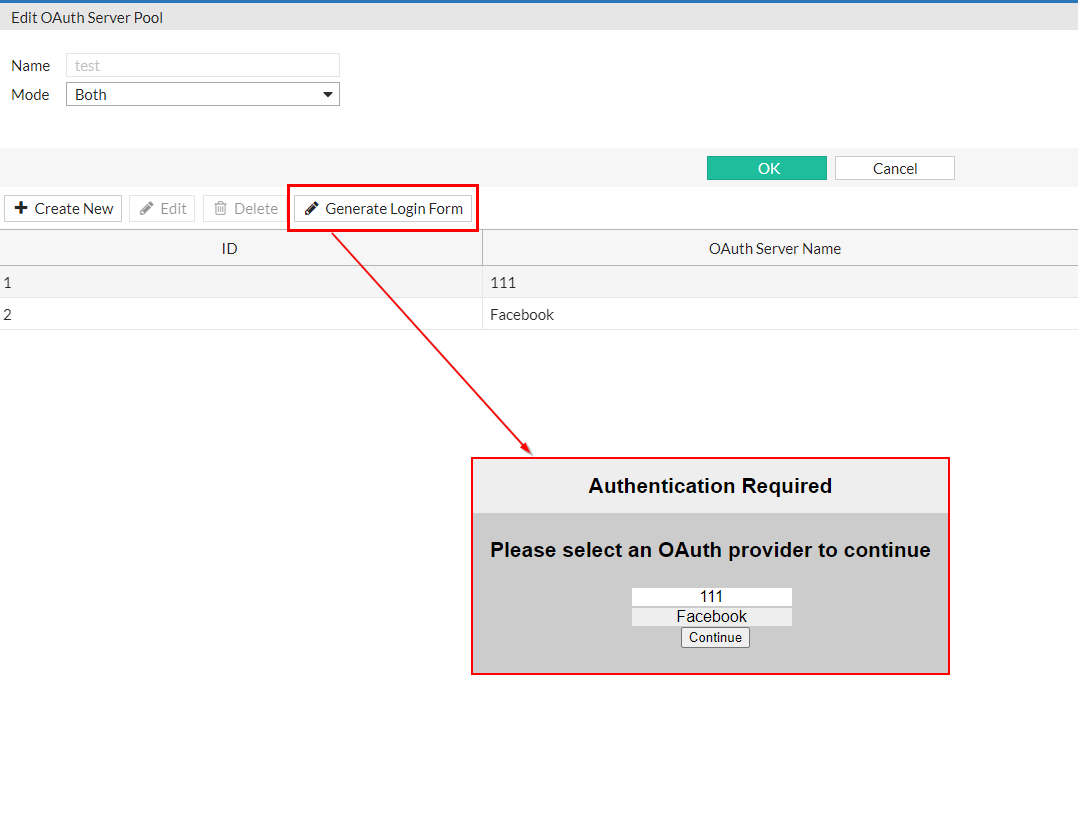
Task: Click the select an OAuth provider prompt
Action: pyautogui.click(x=710, y=550)
